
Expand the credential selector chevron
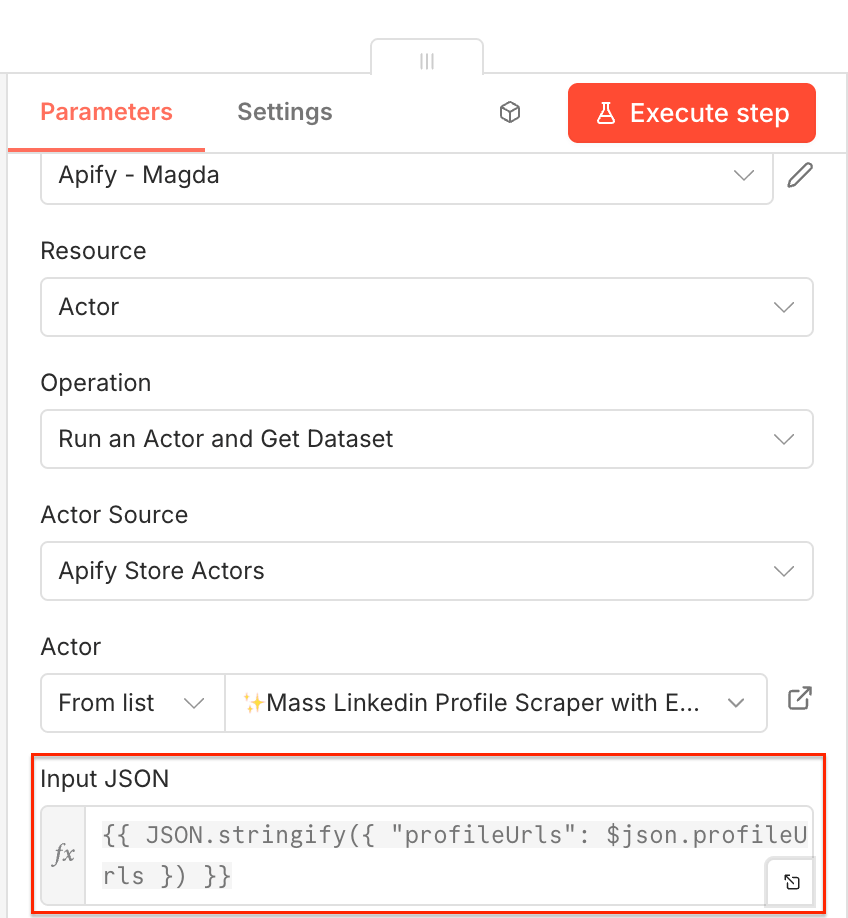point(743,175)
